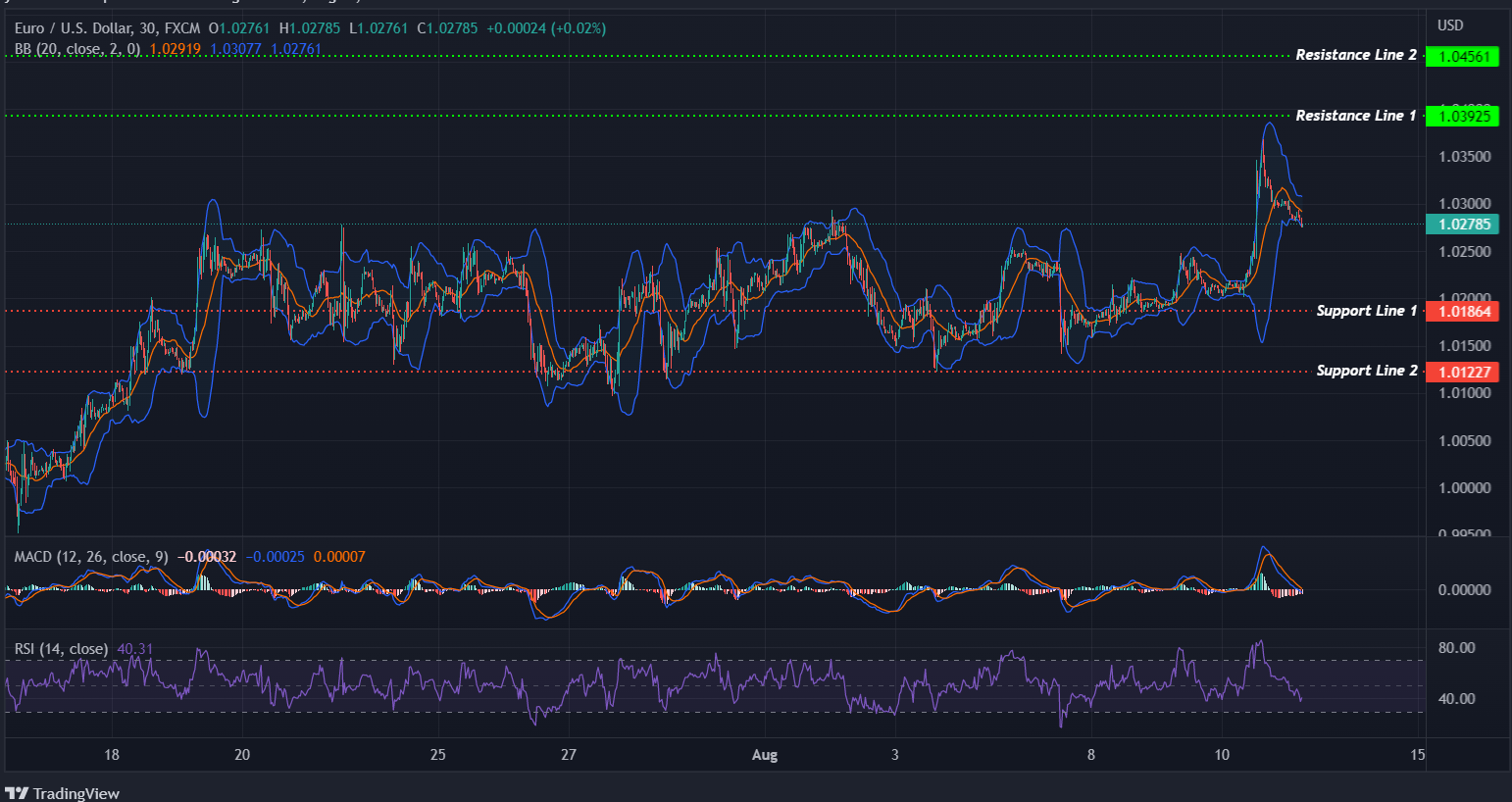The width and height of the screenshot is (1512, 802).
Task: Select the Aug label on the time axis
Action: (765, 755)
